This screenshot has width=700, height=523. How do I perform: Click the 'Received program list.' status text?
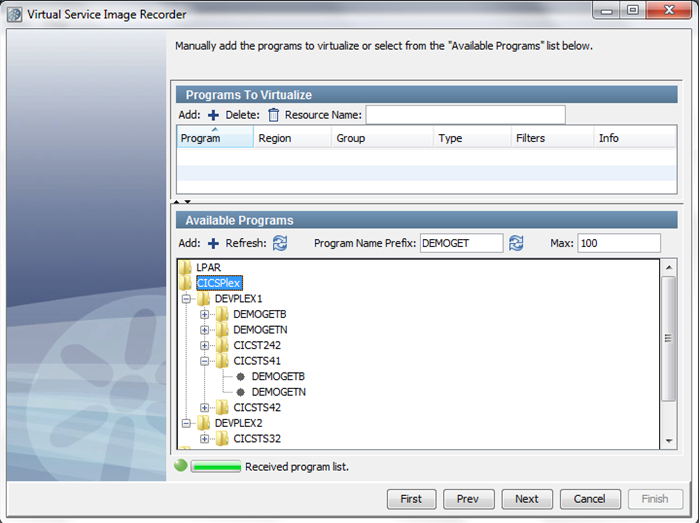pyautogui.click(x=297, y=467)
